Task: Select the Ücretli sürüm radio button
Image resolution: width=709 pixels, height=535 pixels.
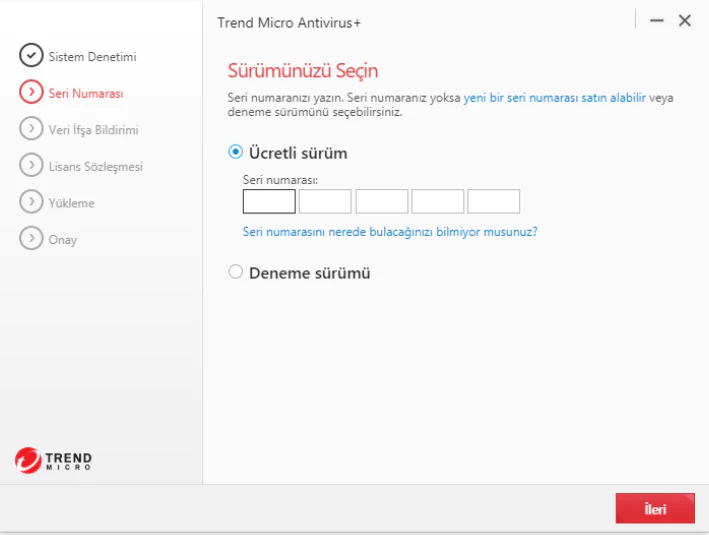Action: point(236,153)
